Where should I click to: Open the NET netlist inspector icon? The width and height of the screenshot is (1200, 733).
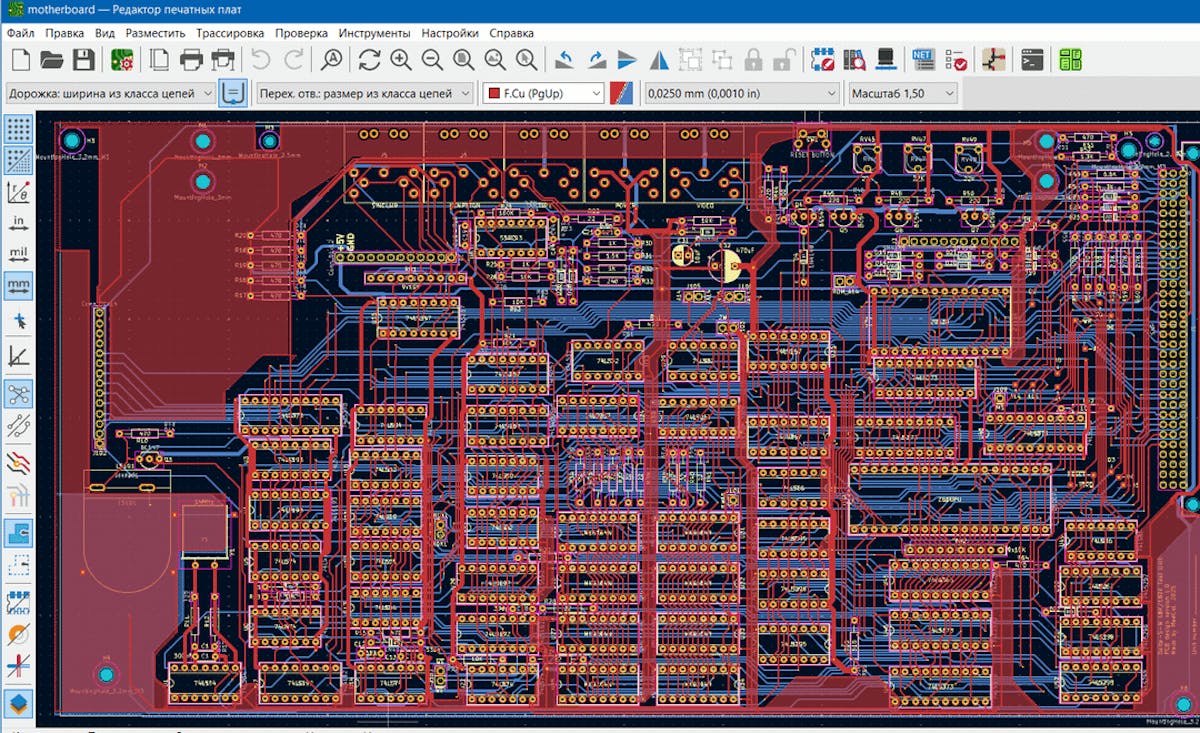[924, 59]
